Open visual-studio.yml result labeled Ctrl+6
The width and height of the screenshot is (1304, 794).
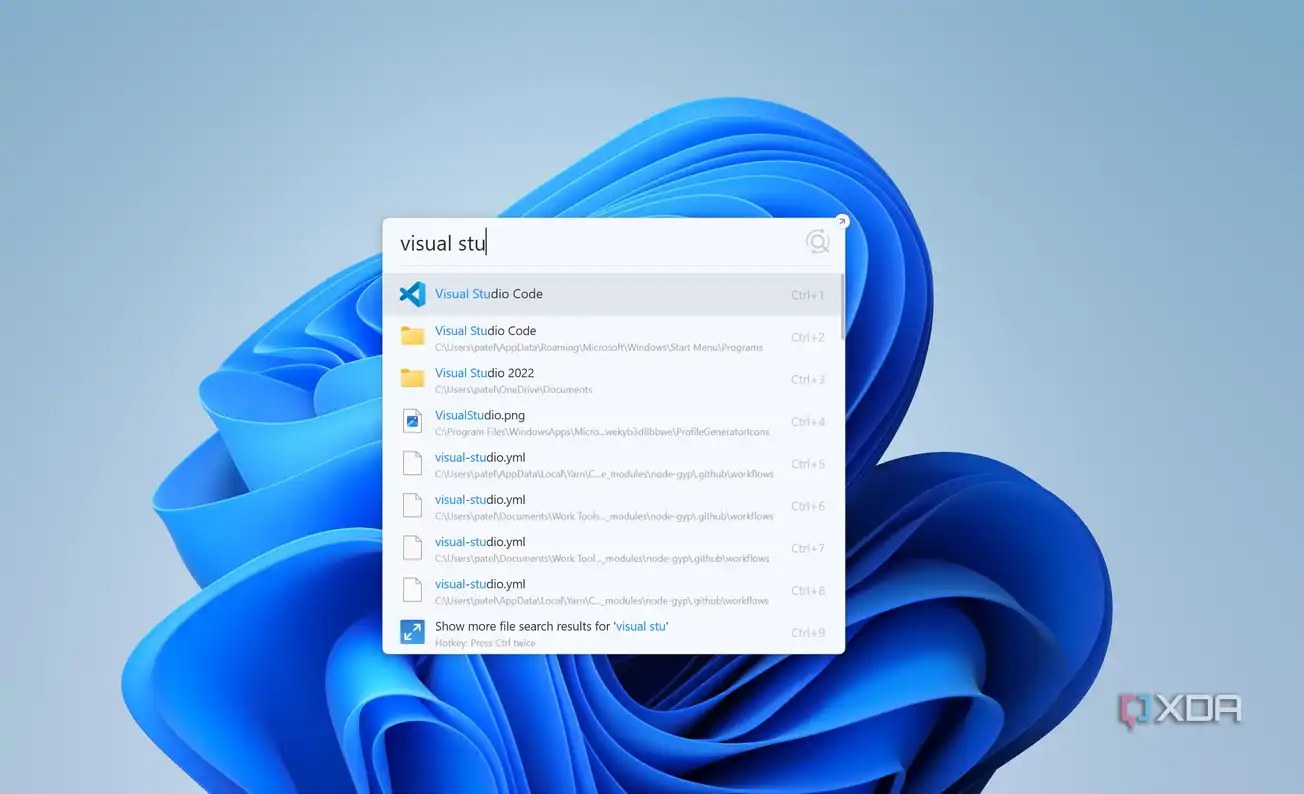[613, 506]
